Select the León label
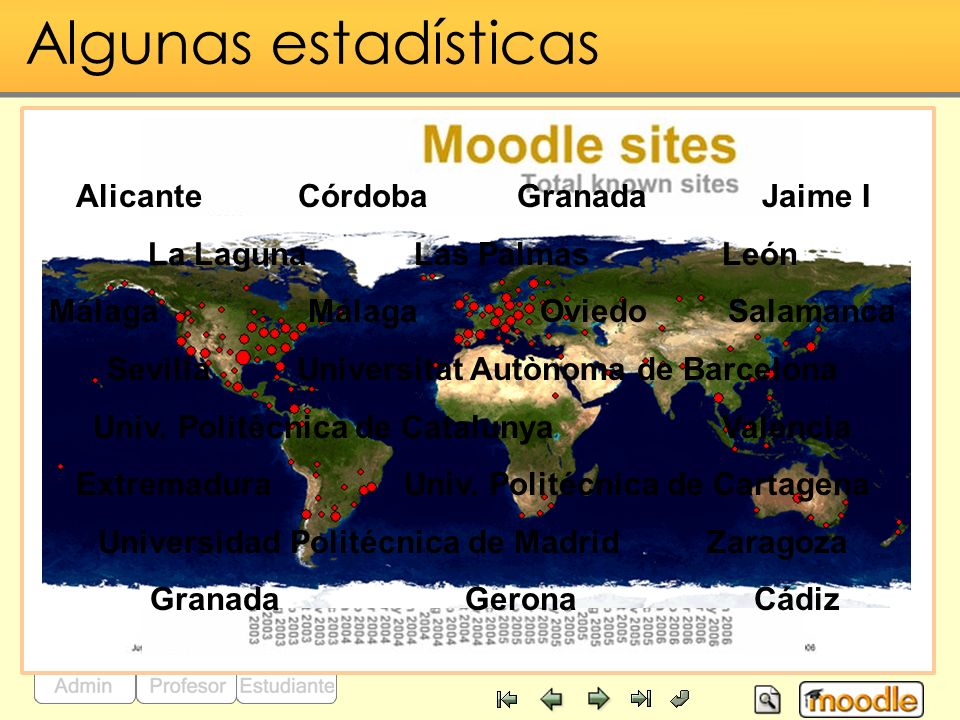The width and height of the screenshot is (960, 720). 760,254
